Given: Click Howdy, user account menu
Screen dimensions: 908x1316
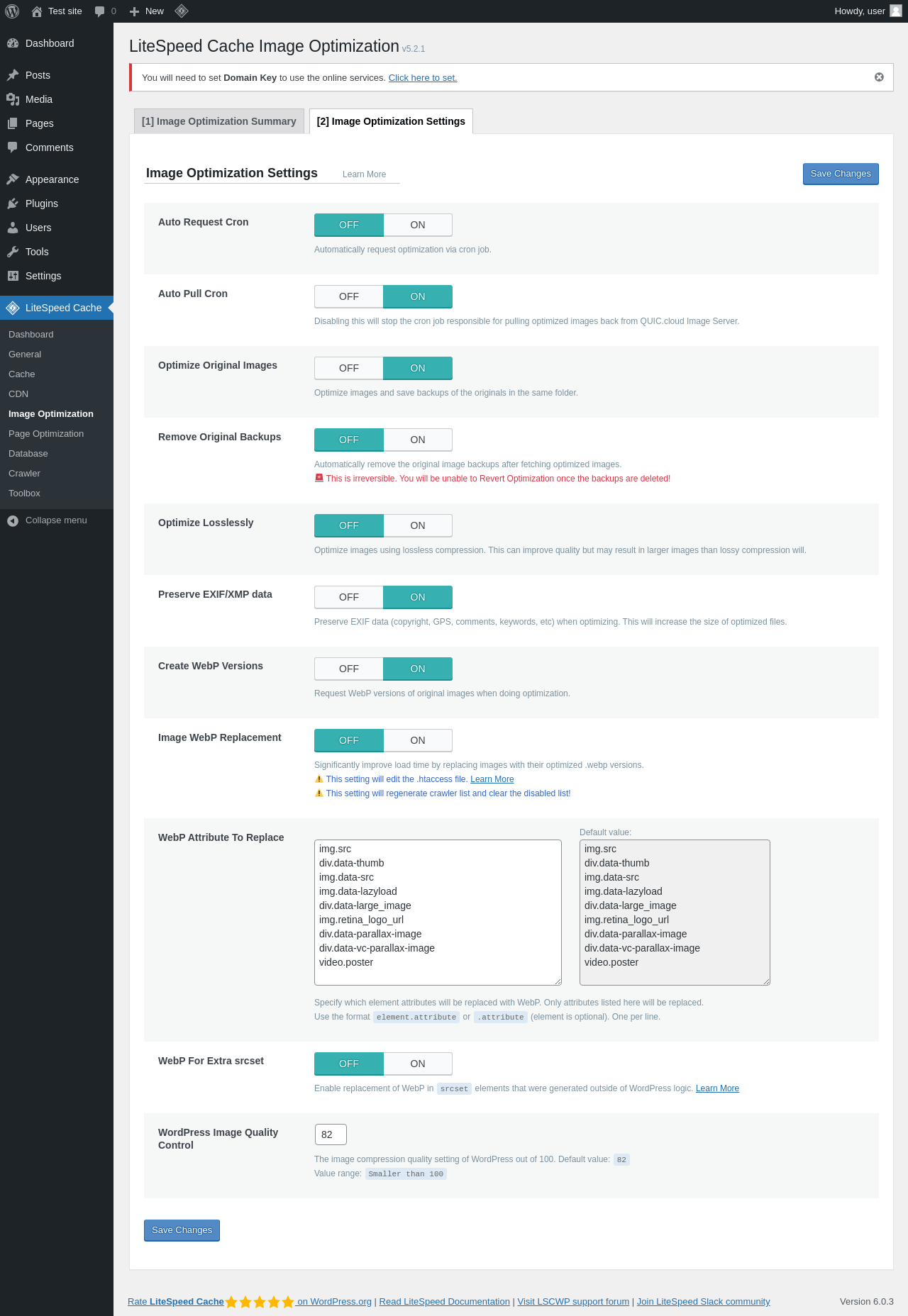Looking at the screenshot, I should 868,11.
